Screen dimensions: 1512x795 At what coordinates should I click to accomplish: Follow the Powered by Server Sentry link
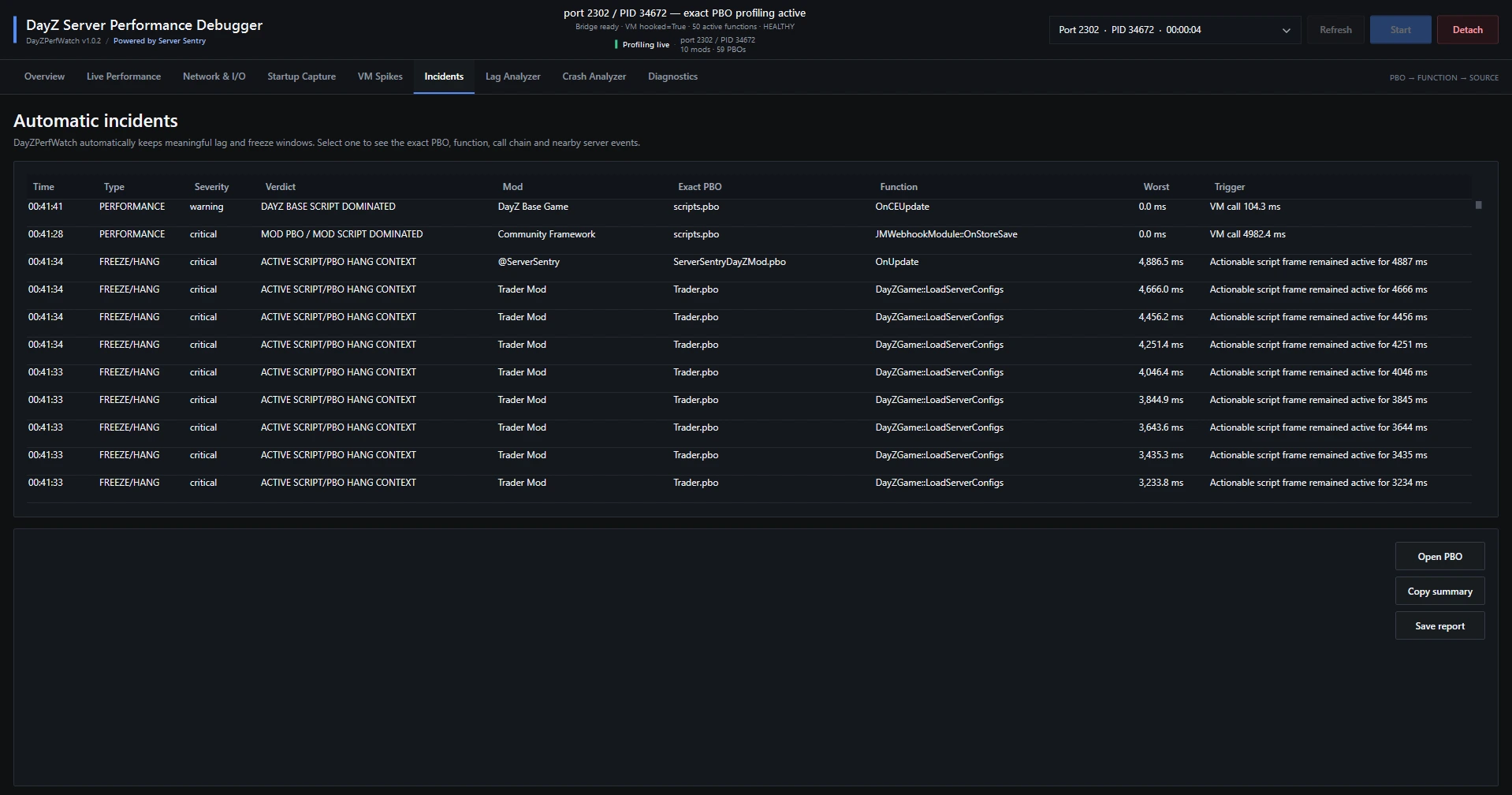(x=159, y=41)
